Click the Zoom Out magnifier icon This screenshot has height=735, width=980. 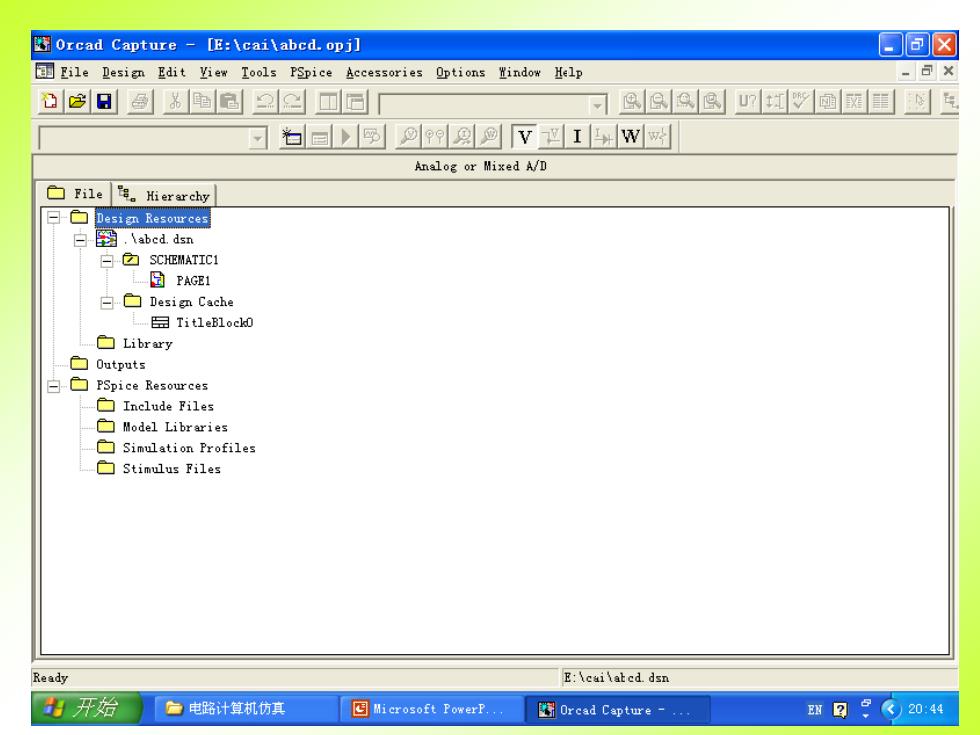pos(658,101)
